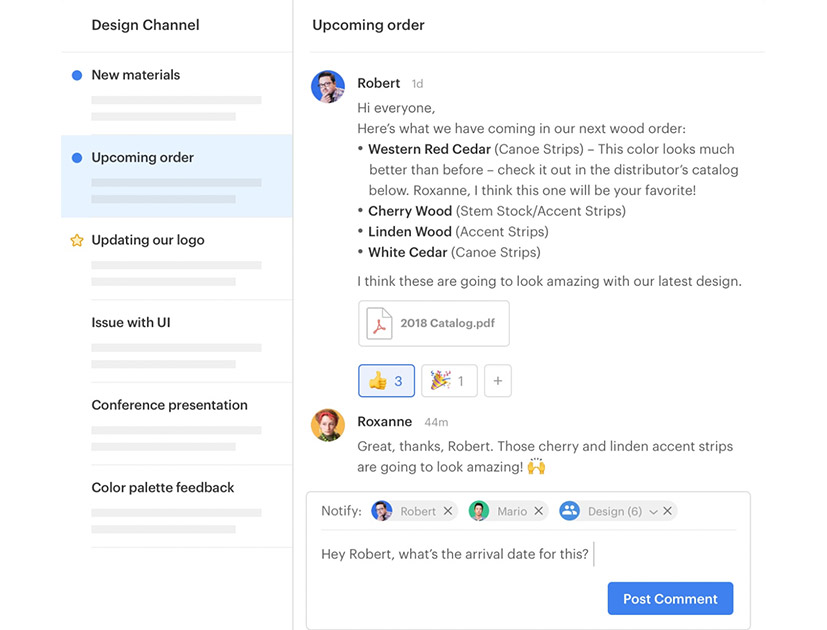Click the 44m timestamp on Roxanne's comment
Screen dimensions: 827x630
tap(436, 422)
